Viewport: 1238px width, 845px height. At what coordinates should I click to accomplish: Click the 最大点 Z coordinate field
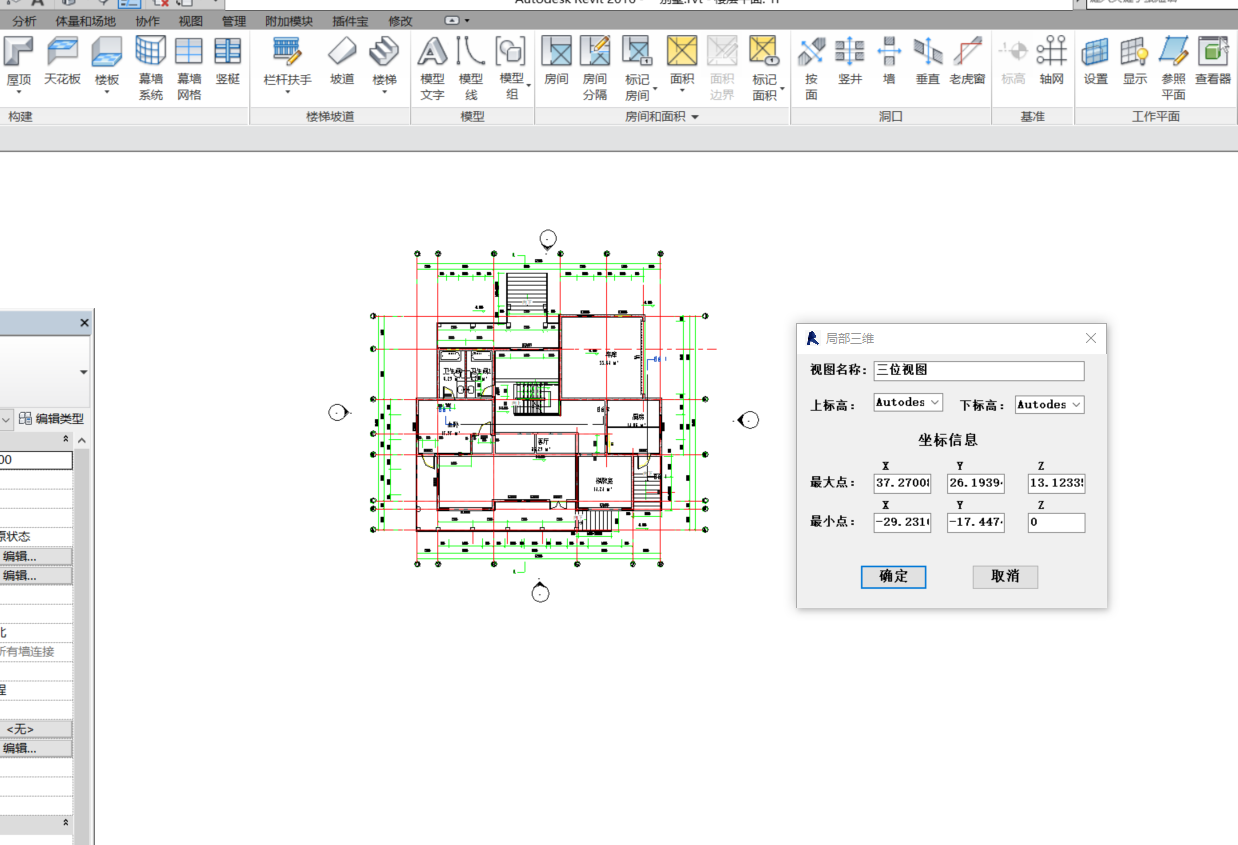click(1056, 484)
